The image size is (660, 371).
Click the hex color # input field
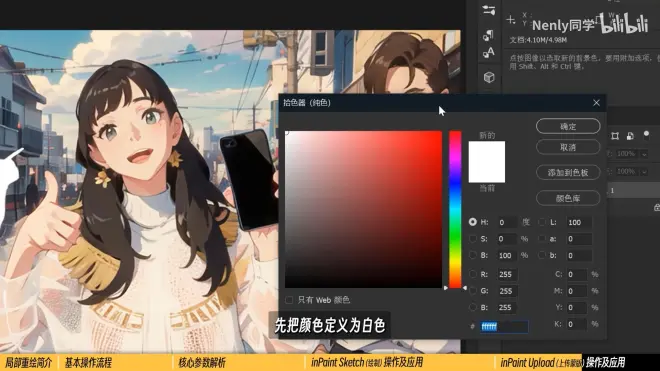coord(504,326)
